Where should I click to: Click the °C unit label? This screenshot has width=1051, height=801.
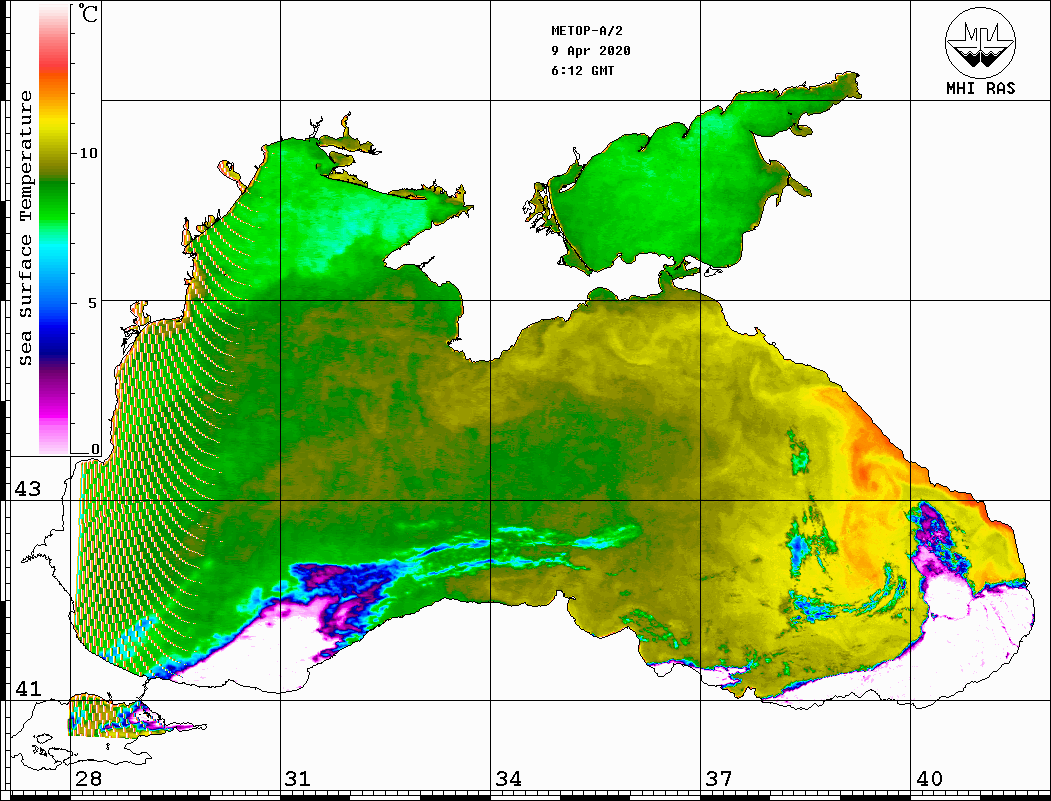87,13
